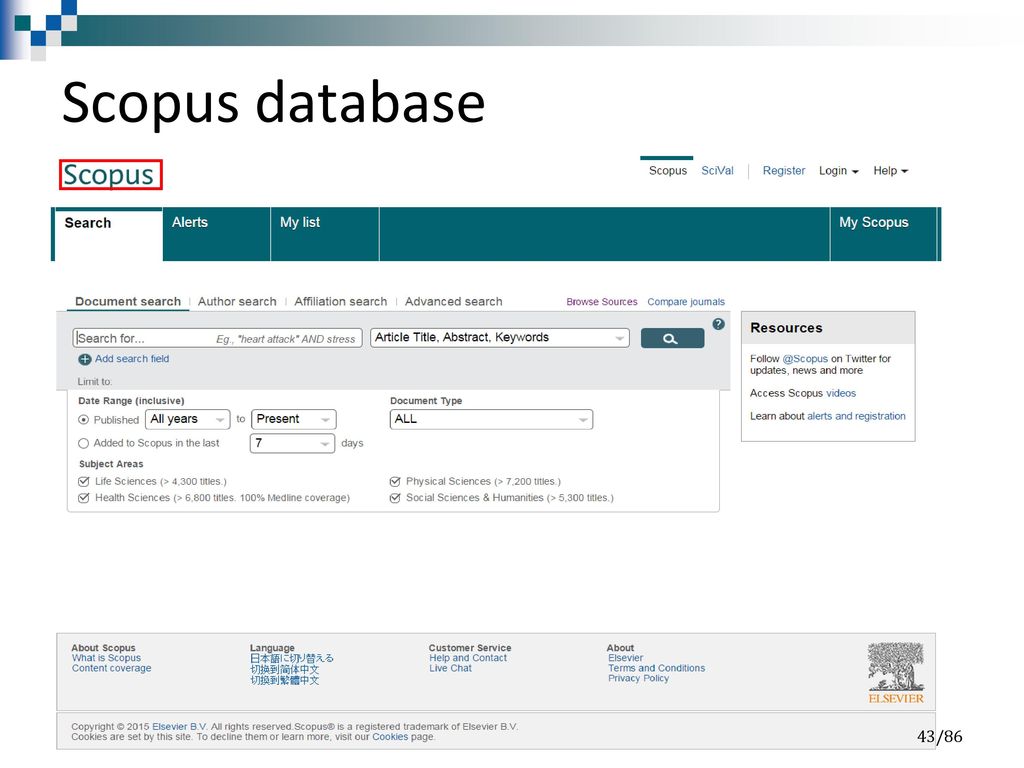Open the Scopus videos link
1024x768 pixels.
pos(841,393)
